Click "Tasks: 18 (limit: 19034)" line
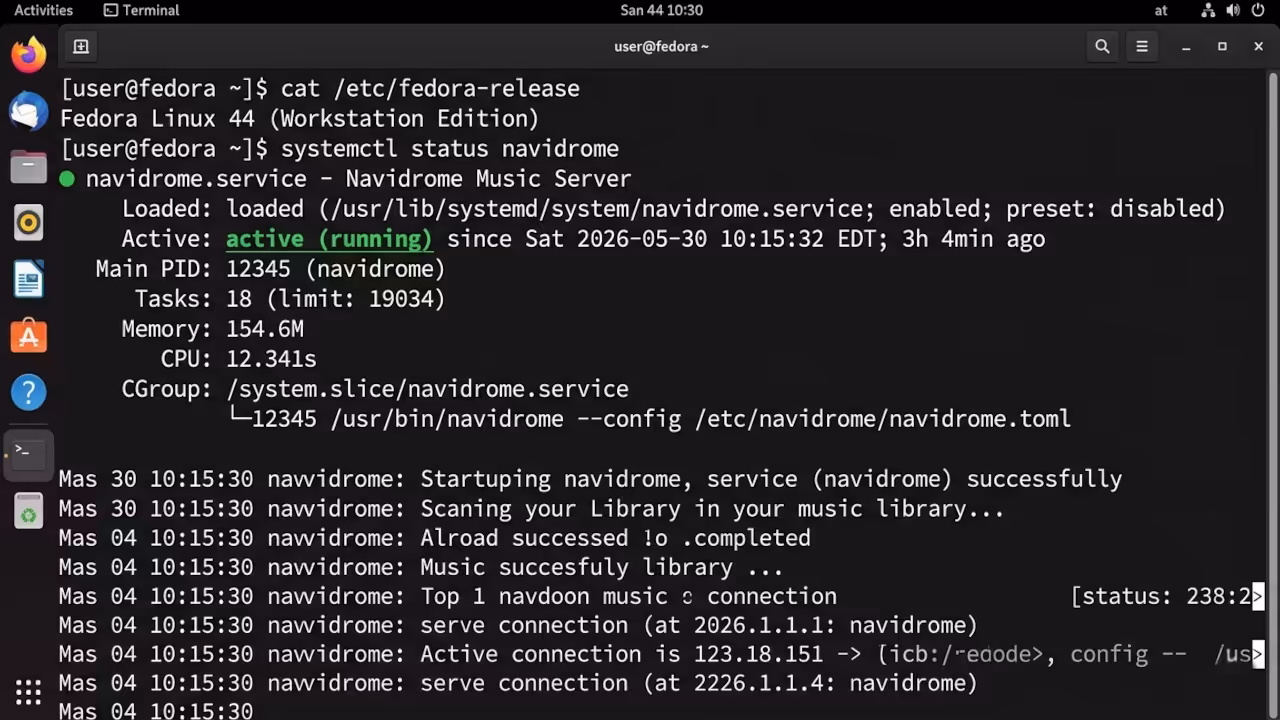 290,299
